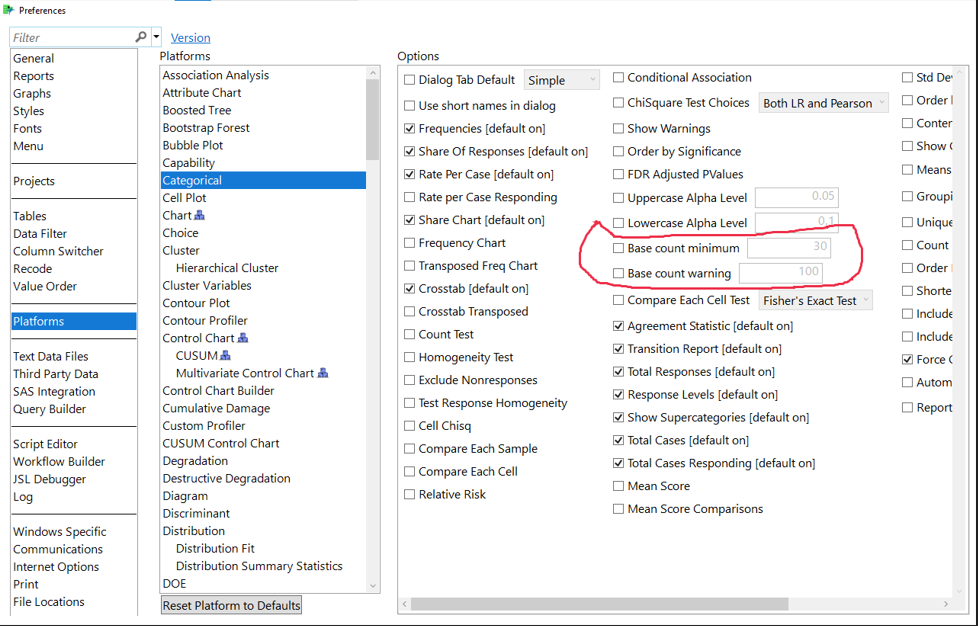Click the magnifier icon in Filter box

141,37
